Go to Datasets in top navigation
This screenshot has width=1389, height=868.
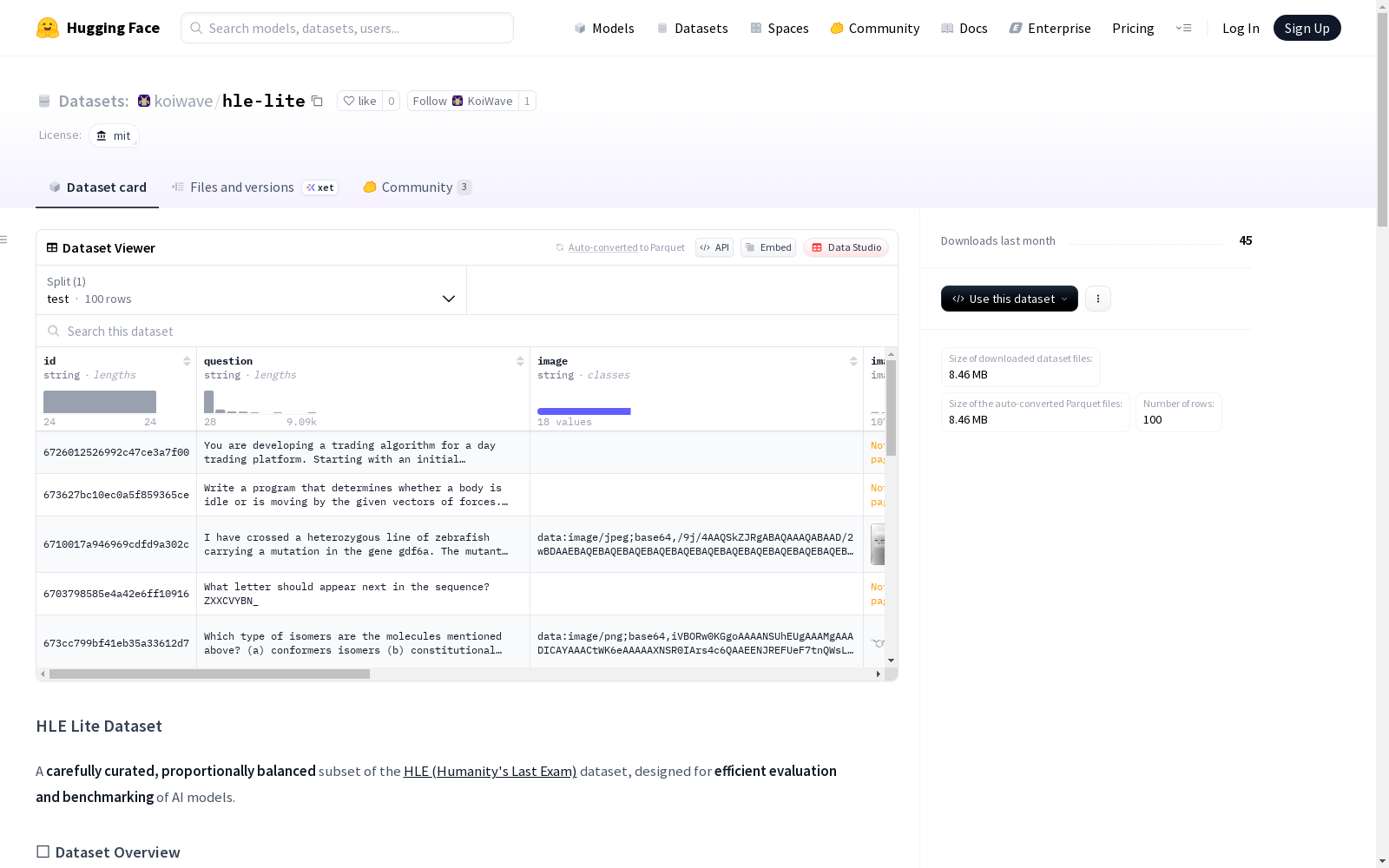(692, 29)
